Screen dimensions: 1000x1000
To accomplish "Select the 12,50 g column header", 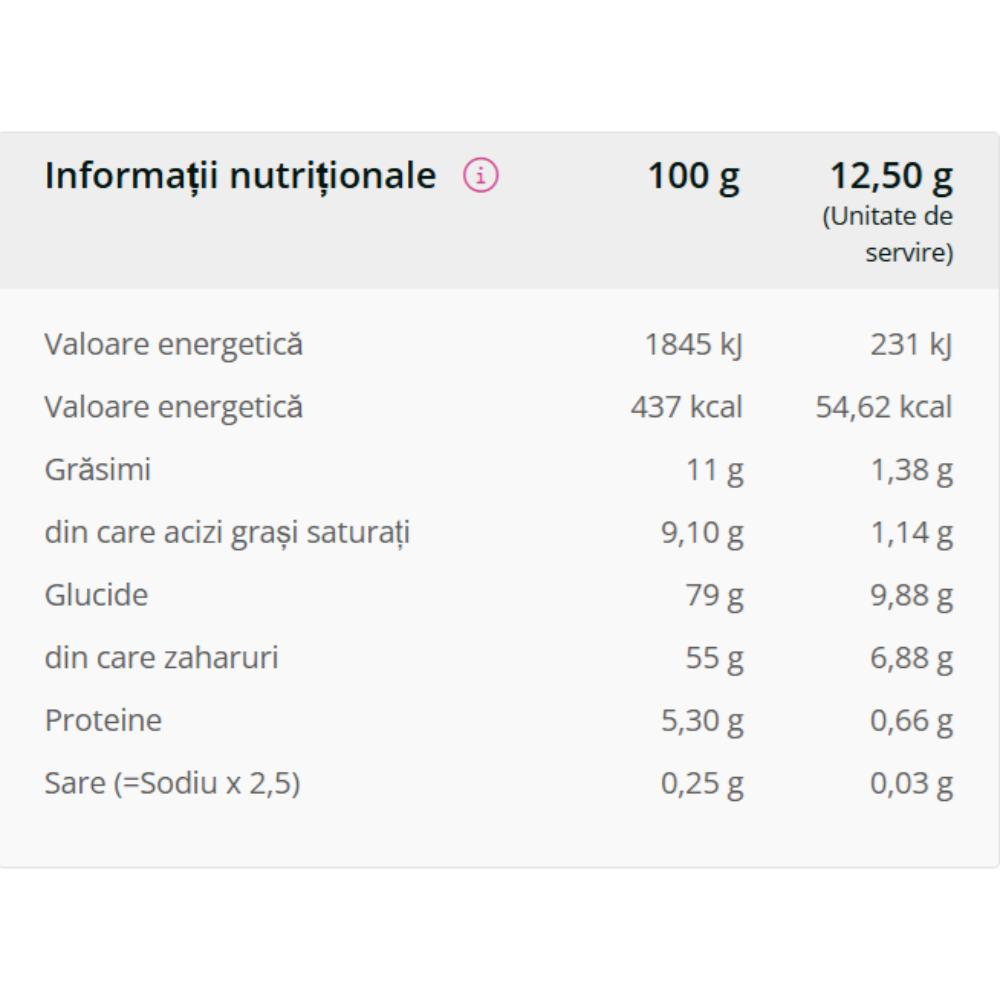I will pyautogui.click(x=891, y=176).
